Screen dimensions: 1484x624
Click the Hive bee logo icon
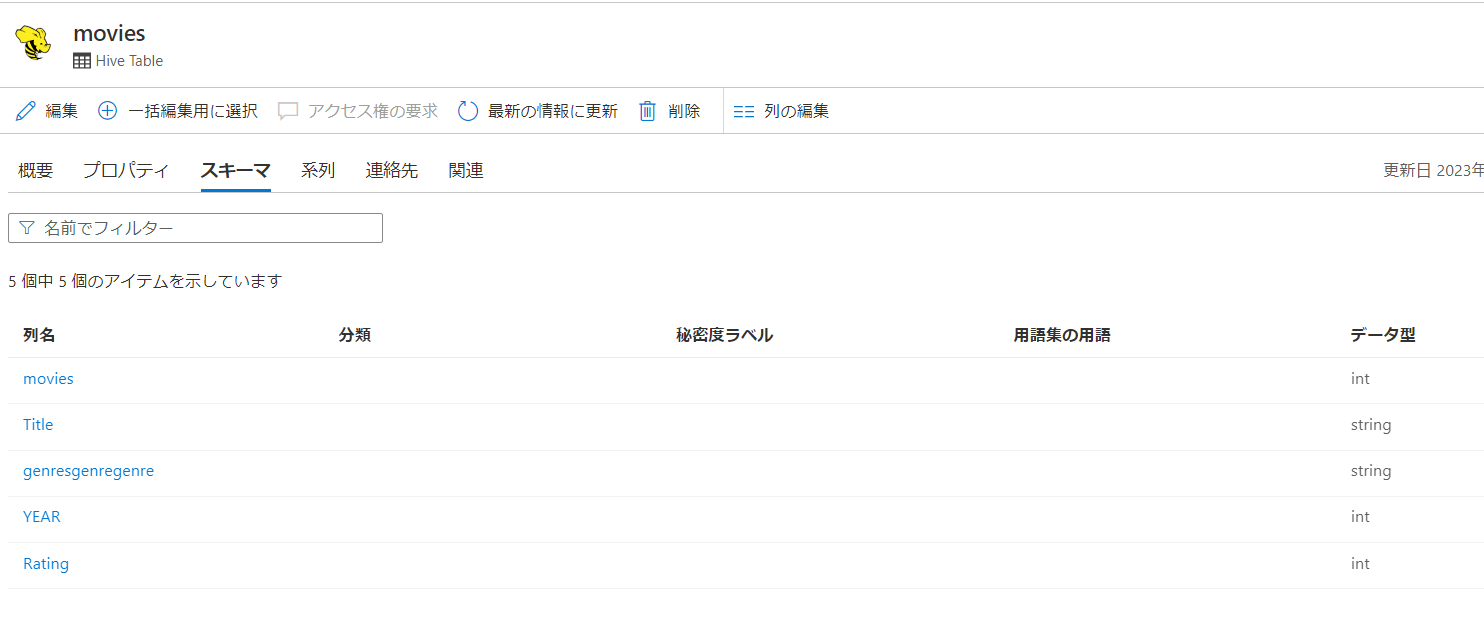tap(33, 42)
